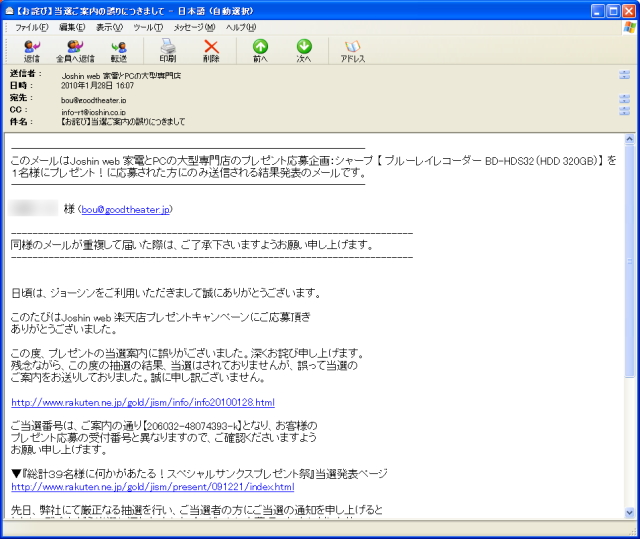Screen dimensions: 640x539
Task: Open the info20100128.html rakuten link
Action: pos(143,403)
